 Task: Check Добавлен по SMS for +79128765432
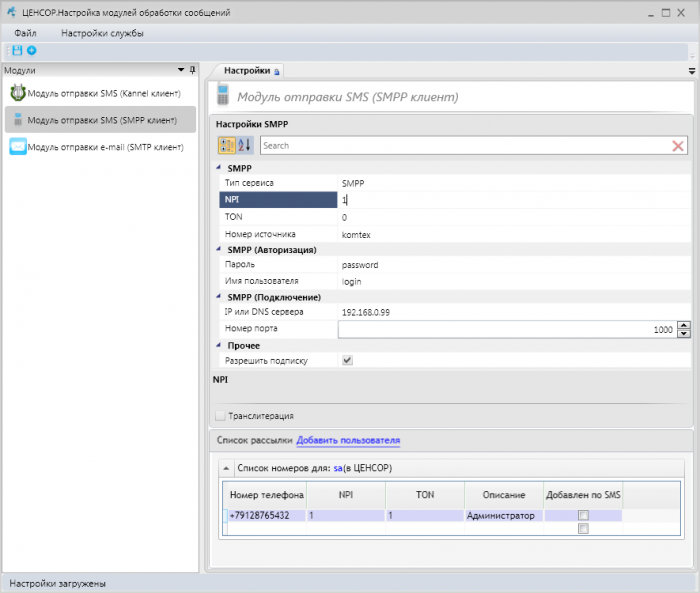coord(583,515)
